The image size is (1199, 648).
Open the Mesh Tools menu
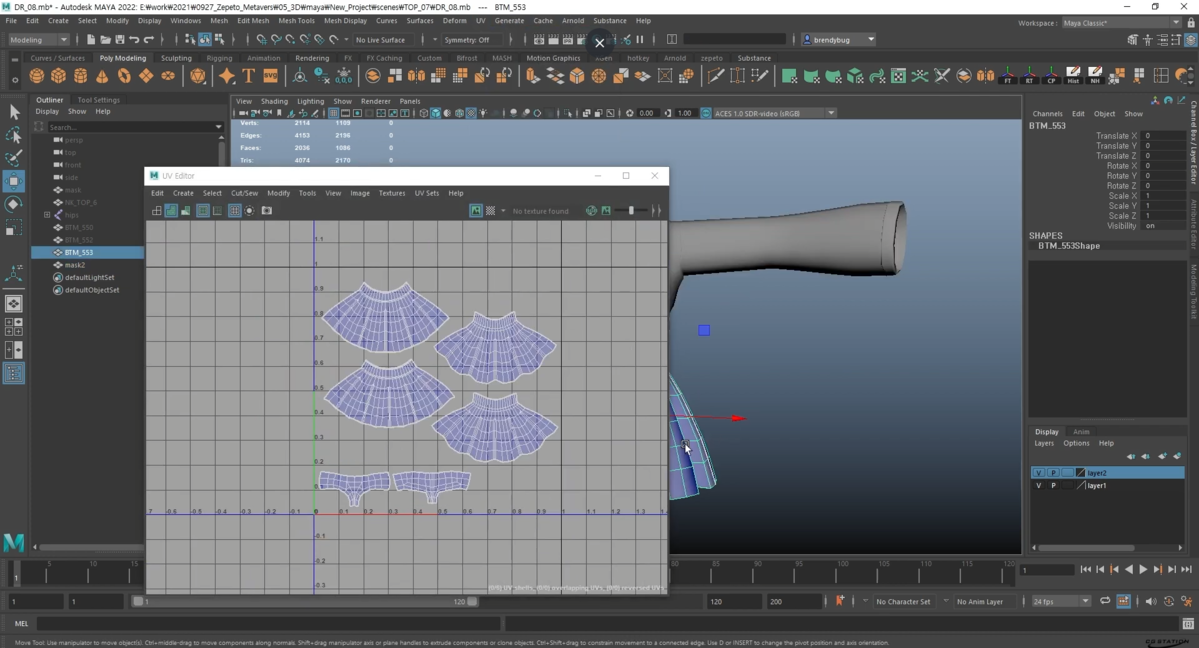pos(296,20)
